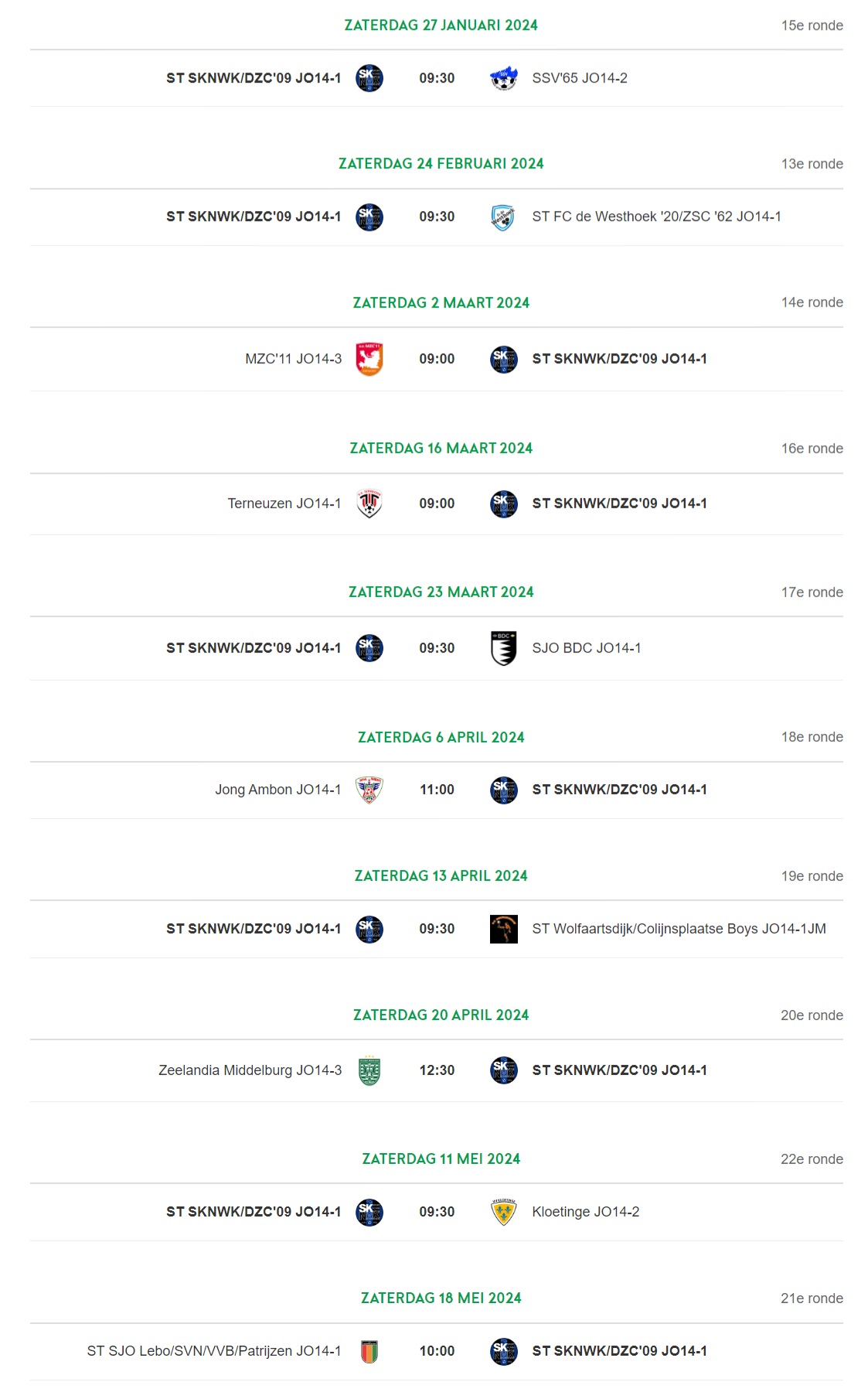Click the MZC'11 red club logo
Screen dimensions: 868x1399
pyautogui.click(x=369, y=359)
